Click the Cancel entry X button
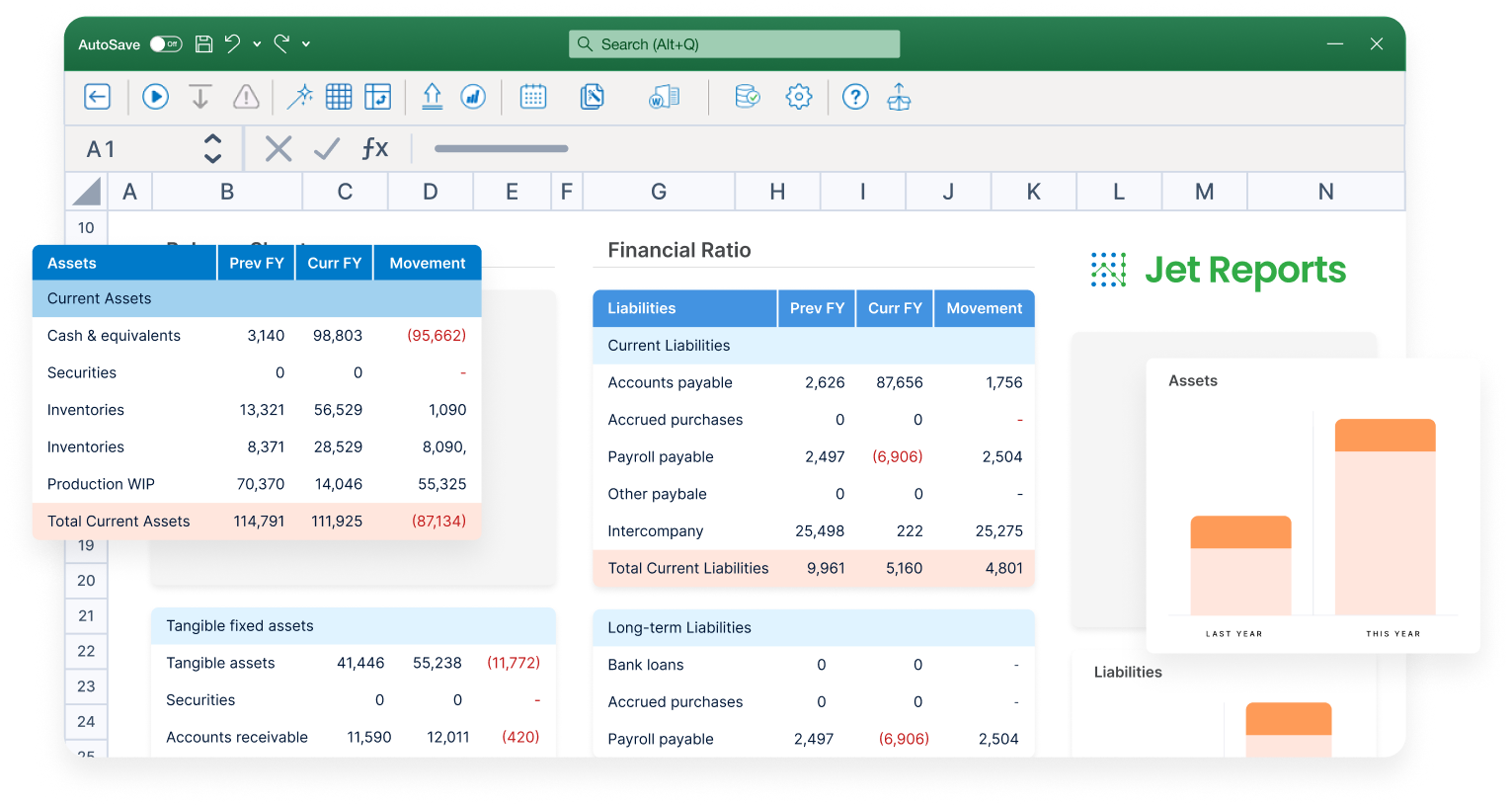Image resolution: width=1512 pixels, height=805 pixels. 279,148
